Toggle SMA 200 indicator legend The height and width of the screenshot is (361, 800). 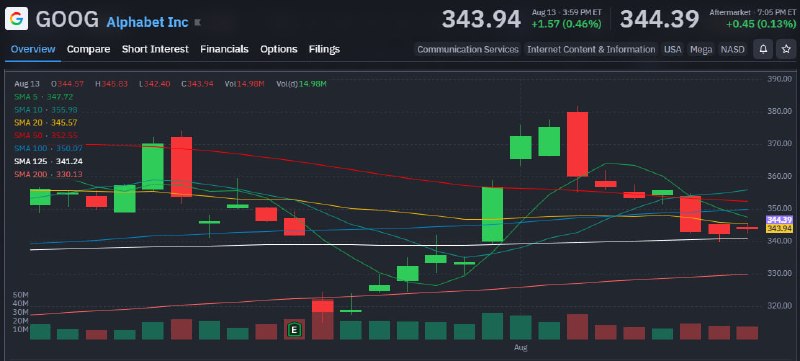pyautogui.click(x=47, y=174)
